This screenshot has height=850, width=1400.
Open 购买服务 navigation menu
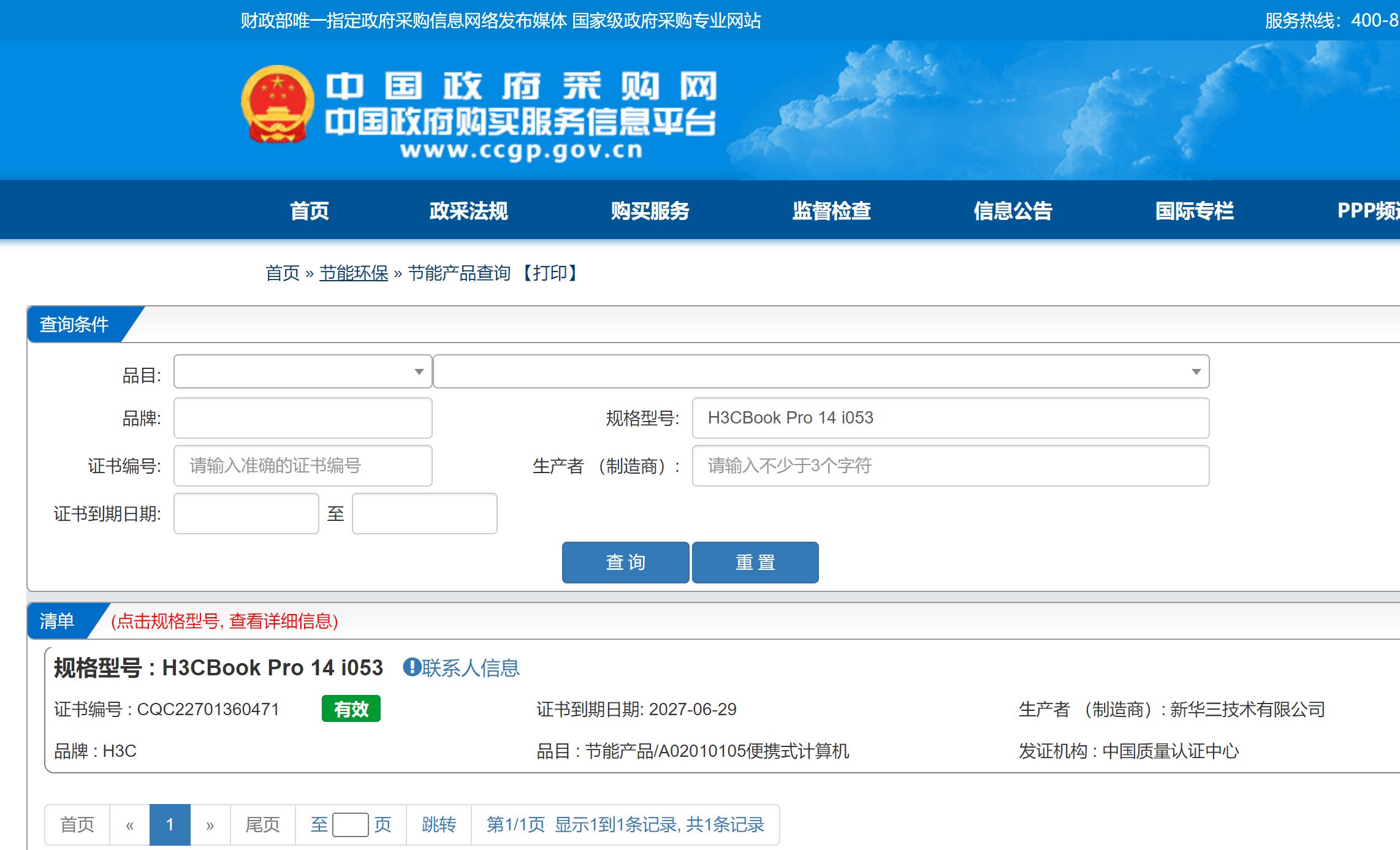[650, 211]
